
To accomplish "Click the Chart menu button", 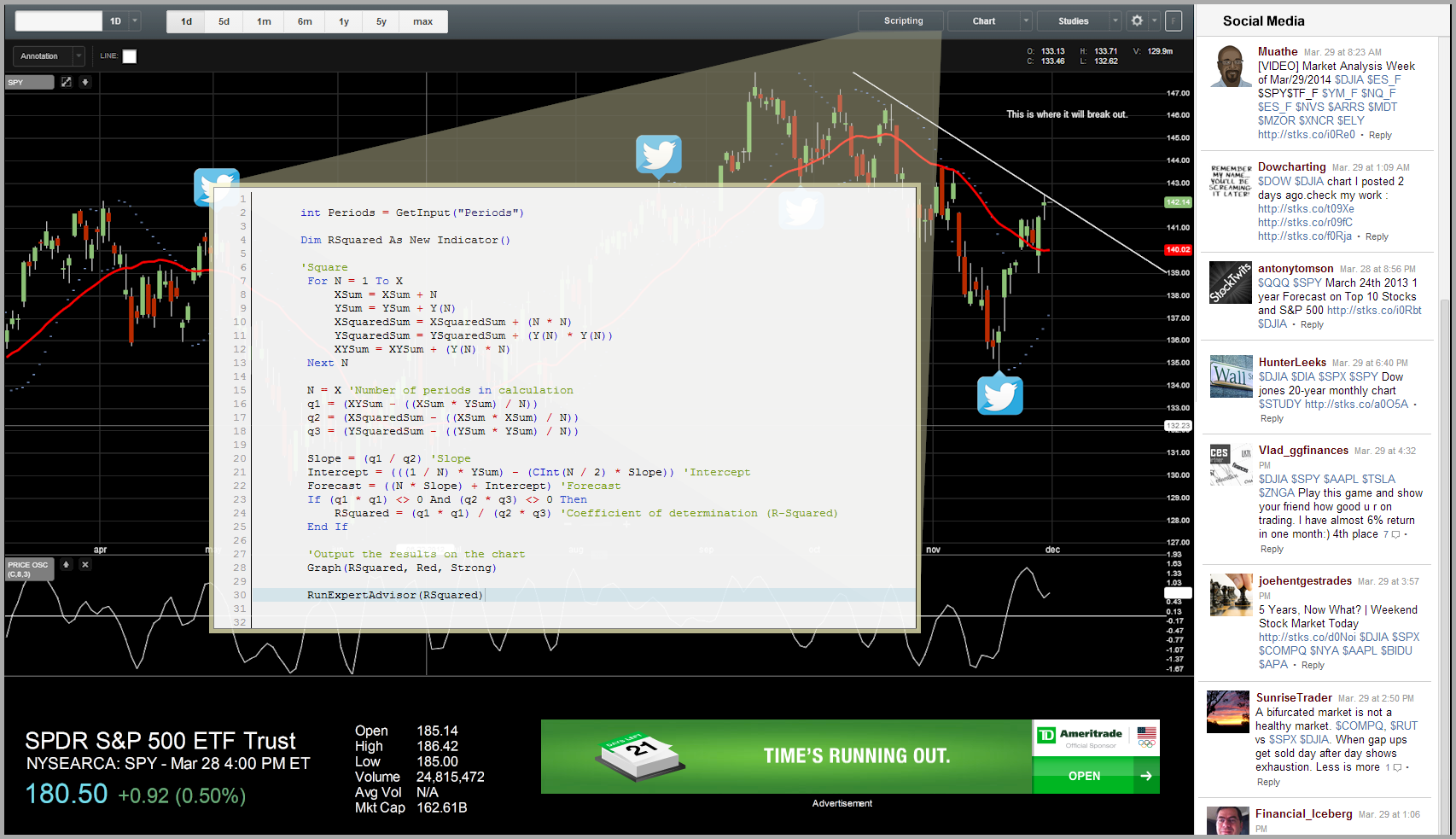I will (984, 21).
